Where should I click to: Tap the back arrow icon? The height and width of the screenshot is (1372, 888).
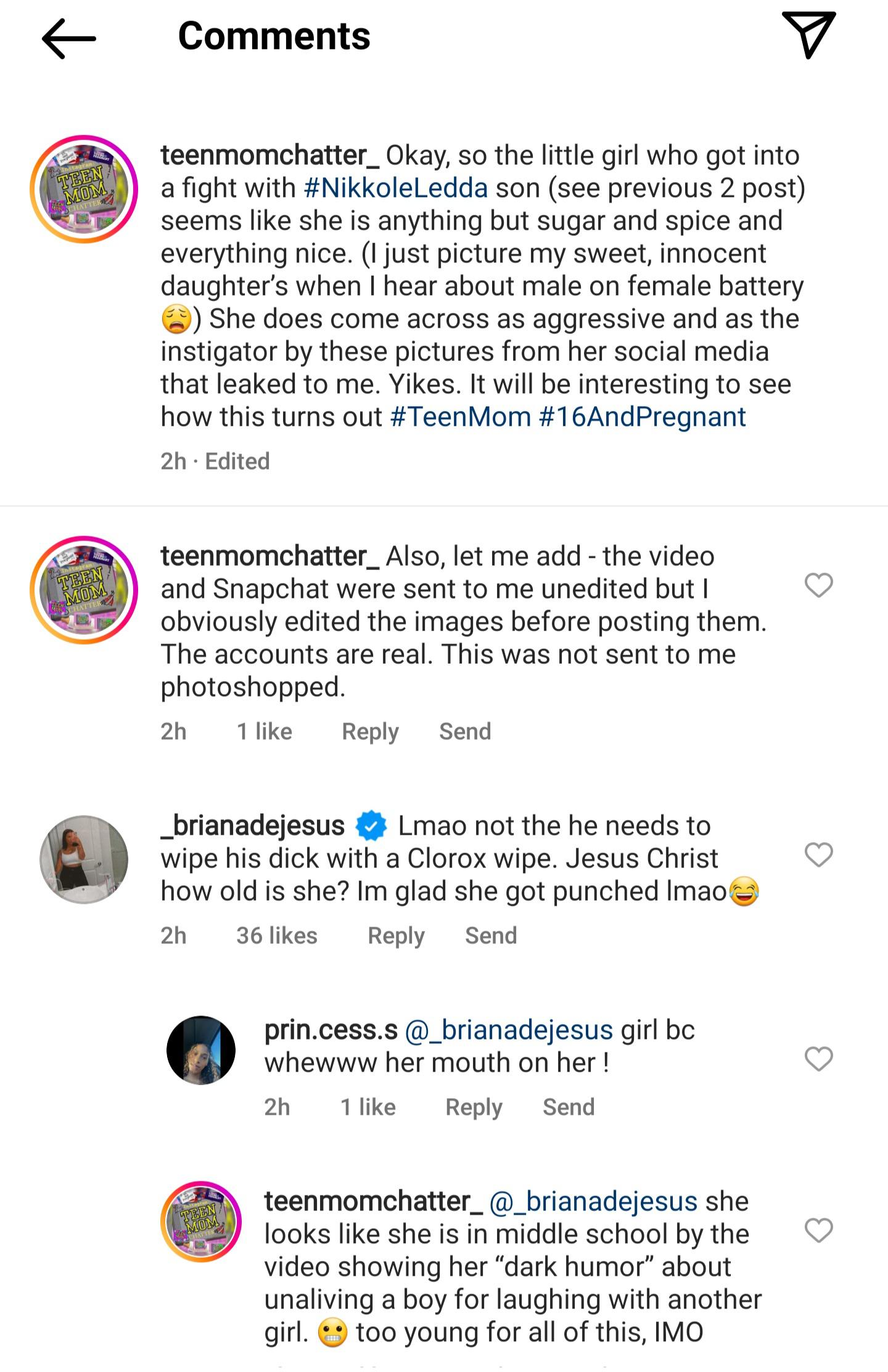point(68,39)
